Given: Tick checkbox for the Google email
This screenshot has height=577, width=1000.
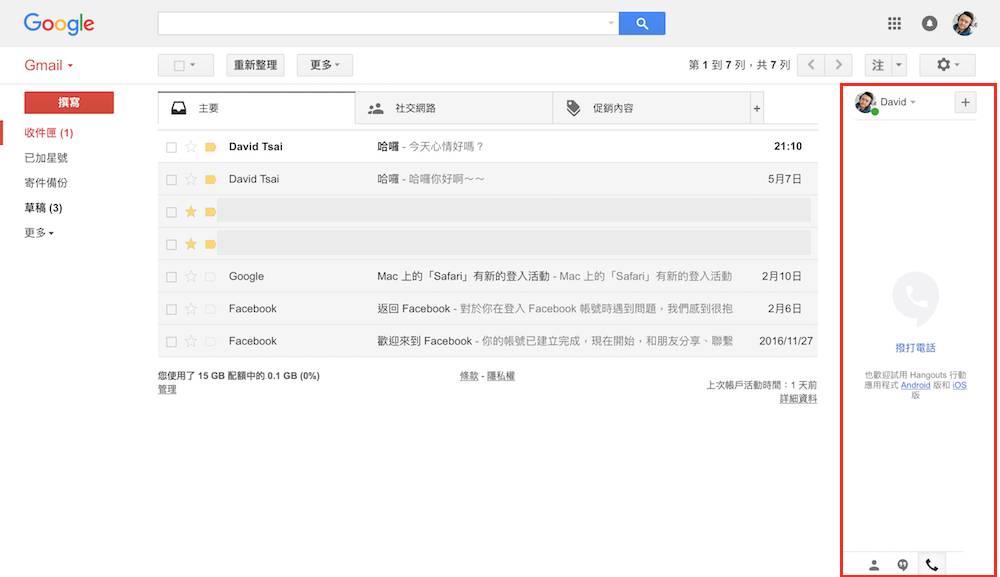Looking at the screenshot, I should click(172, 277).
